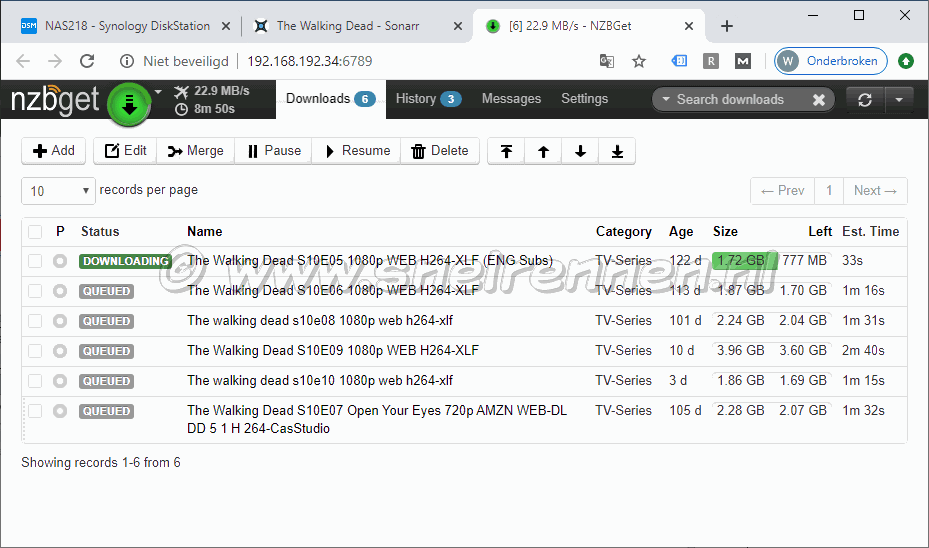Select page 1 in pagination
Screen dimensions: 929x548
[829, 191]
